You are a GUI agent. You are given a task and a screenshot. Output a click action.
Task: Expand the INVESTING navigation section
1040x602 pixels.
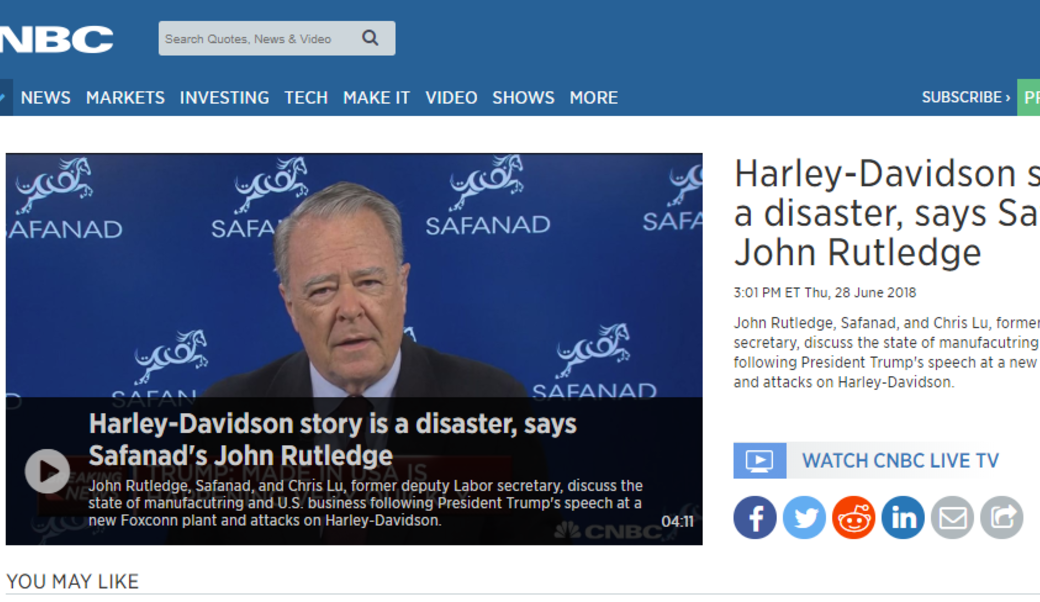tap(224, 98)
